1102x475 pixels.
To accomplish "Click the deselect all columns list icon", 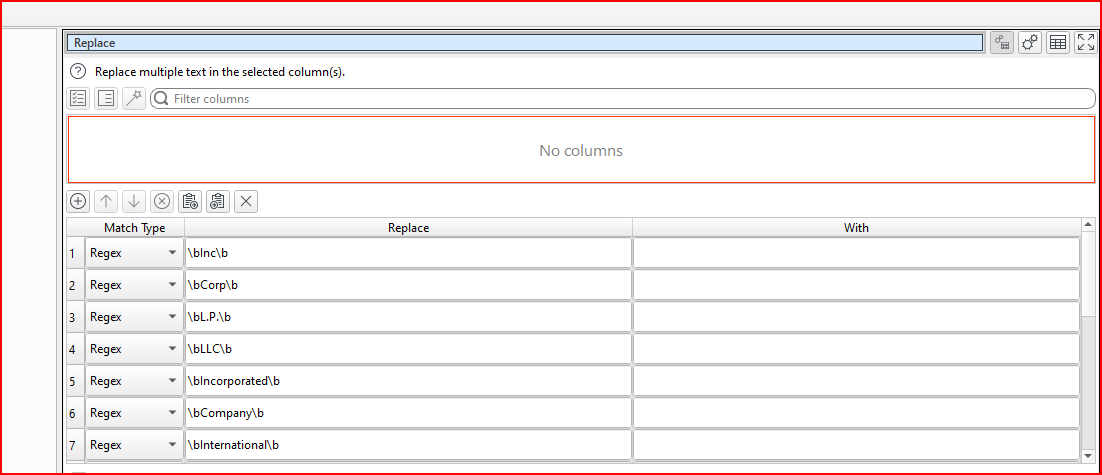I will coord(106,98).
